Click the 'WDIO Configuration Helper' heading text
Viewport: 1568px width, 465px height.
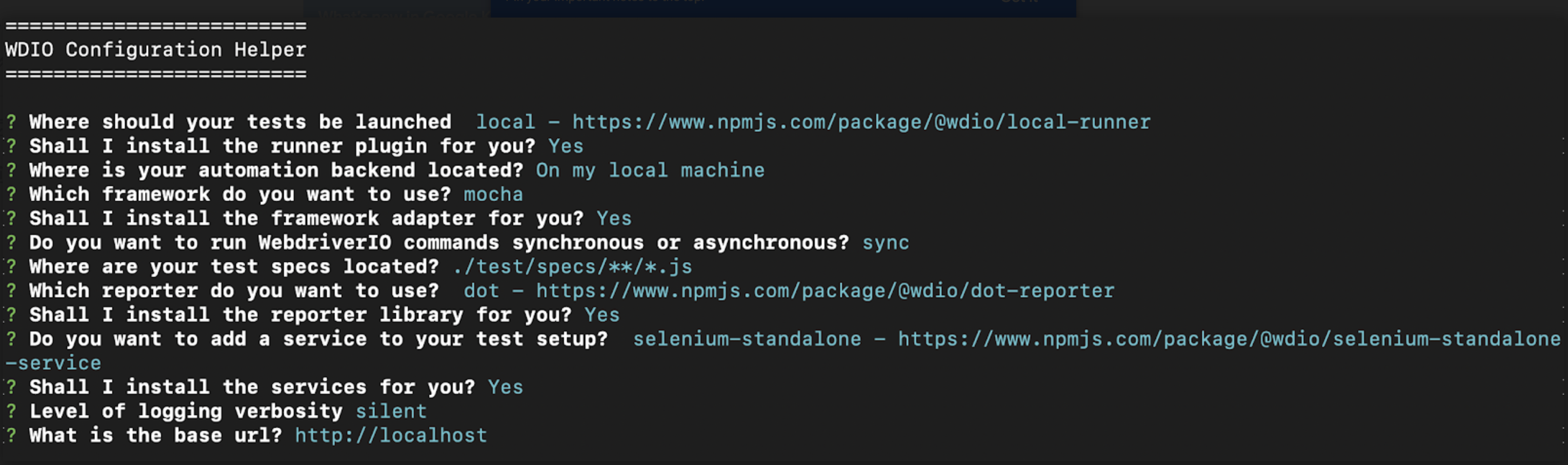[156, 50]
